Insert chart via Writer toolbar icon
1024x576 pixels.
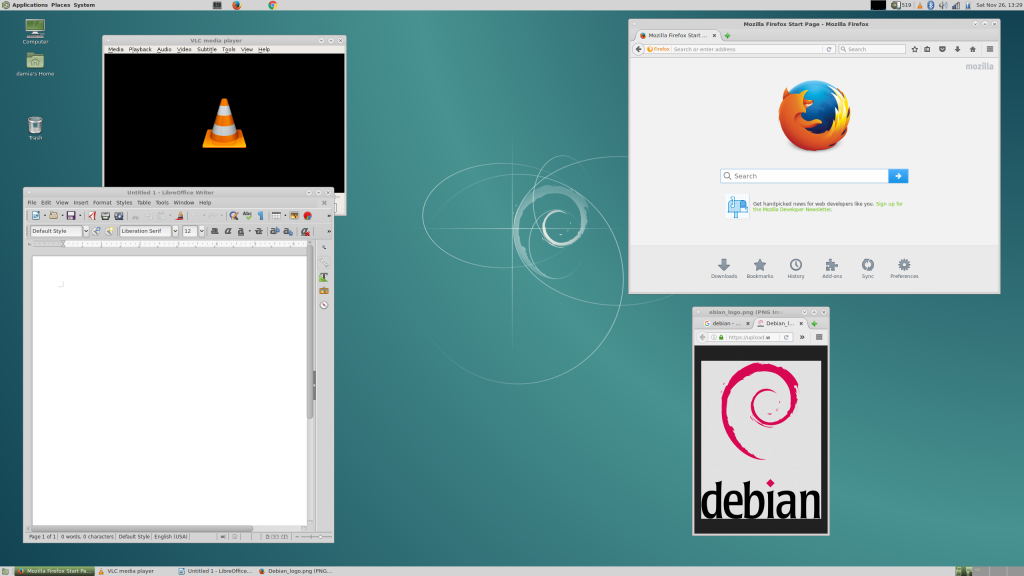point(308,216)
